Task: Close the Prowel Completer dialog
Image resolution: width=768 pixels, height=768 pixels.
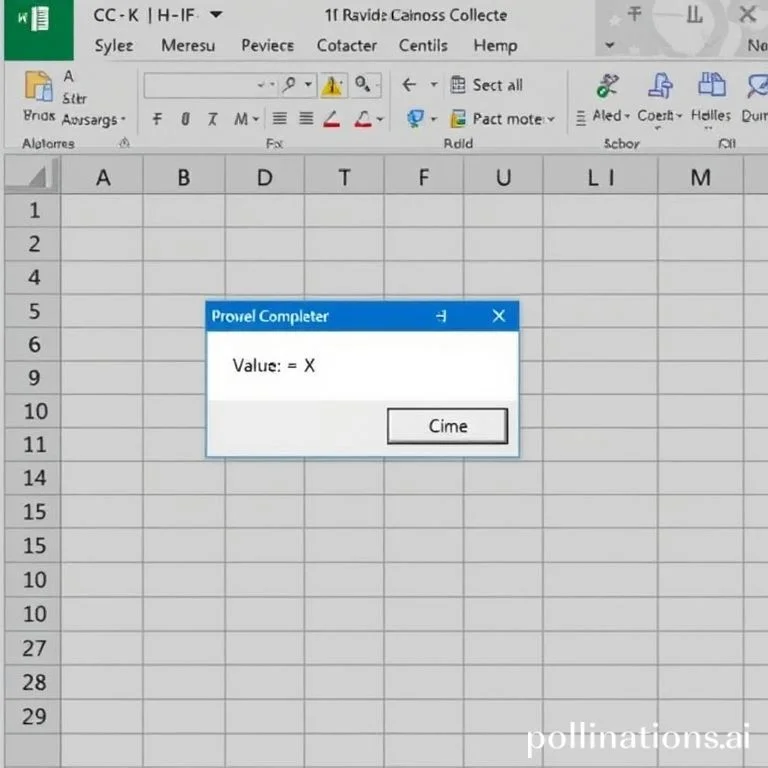Action: (499, 316)
